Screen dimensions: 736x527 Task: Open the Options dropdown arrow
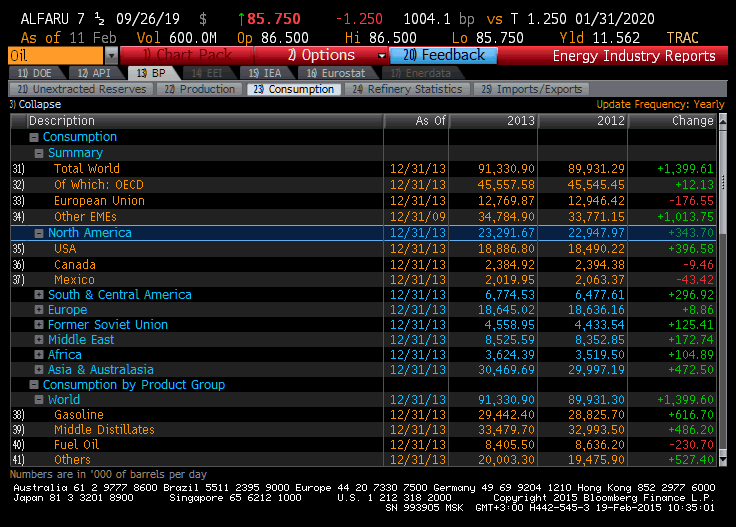click(x=382, y=56)
